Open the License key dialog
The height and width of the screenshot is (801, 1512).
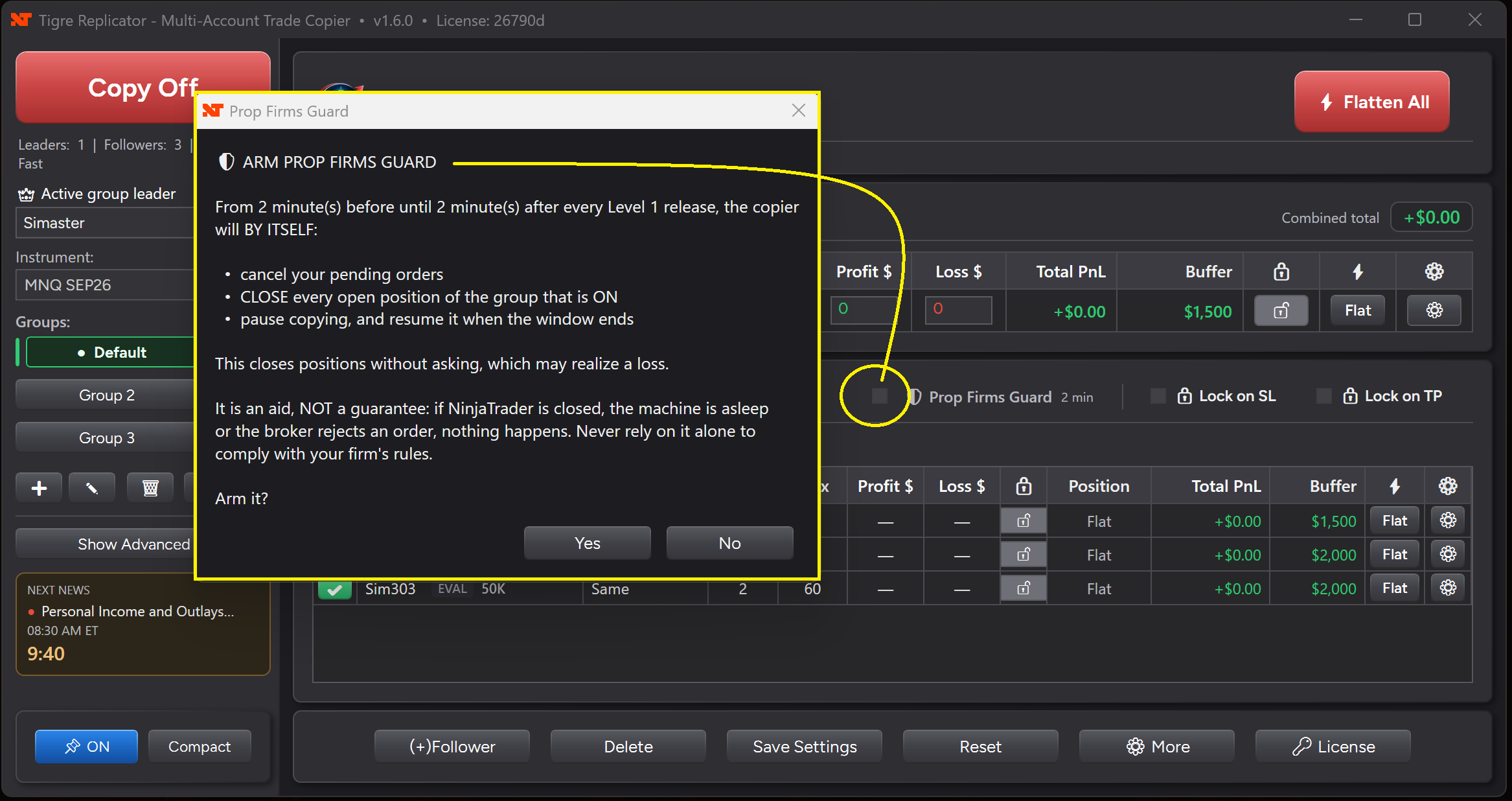click(x=1333, y=747)
